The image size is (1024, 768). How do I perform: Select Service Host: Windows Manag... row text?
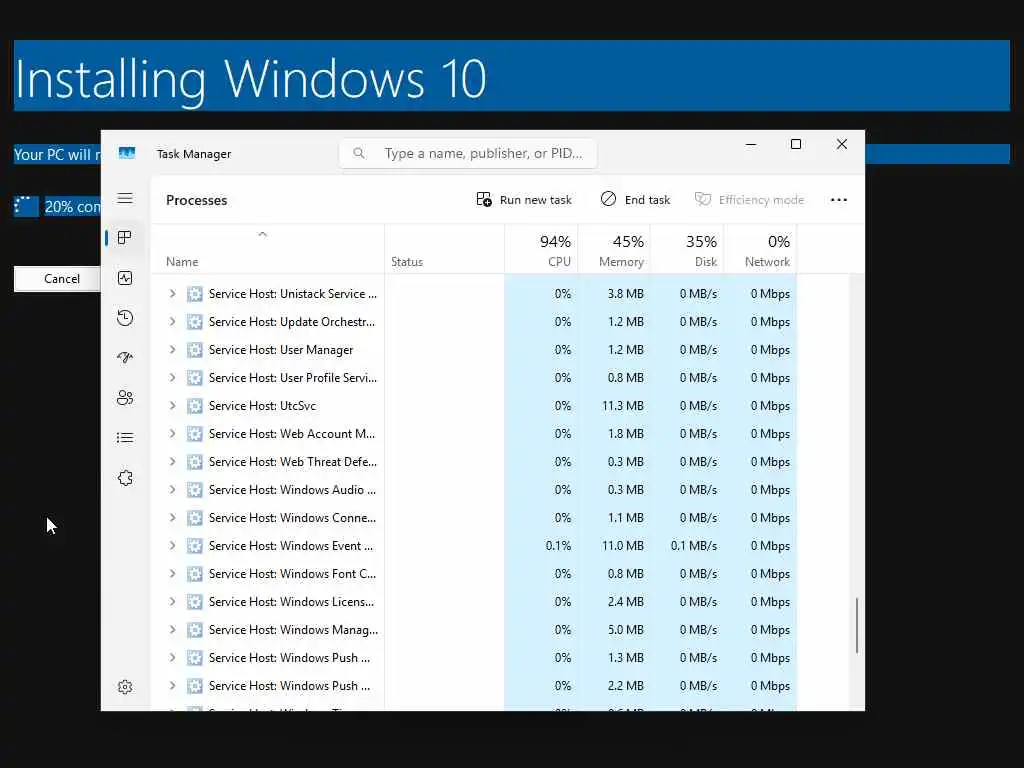pyautogui.click(x=293, y=630)
